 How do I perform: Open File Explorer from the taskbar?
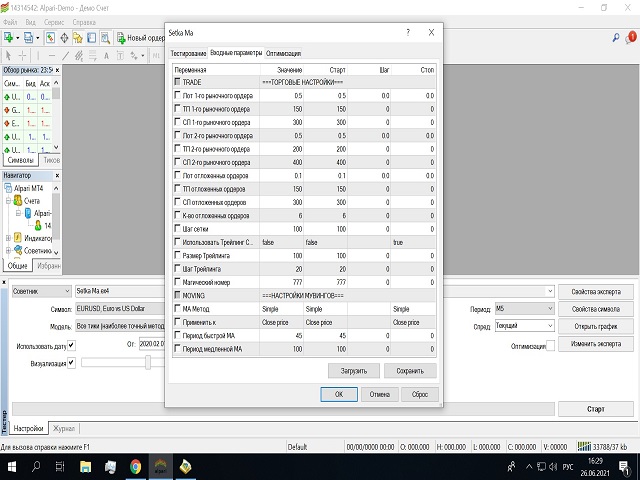(85, 466)
